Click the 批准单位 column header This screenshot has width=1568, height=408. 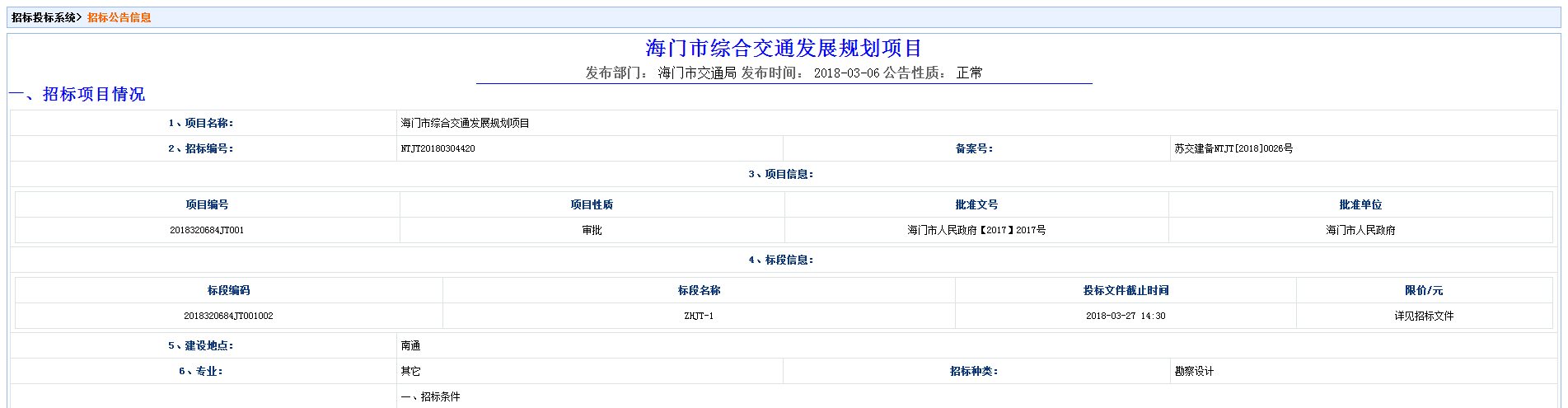pyautogui.click(x=1360, y=204)
